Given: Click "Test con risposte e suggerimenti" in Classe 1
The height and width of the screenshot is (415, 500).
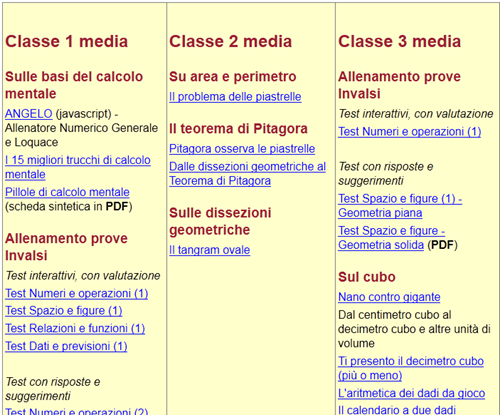Looking at the screenshot, I should coord(53,389).
